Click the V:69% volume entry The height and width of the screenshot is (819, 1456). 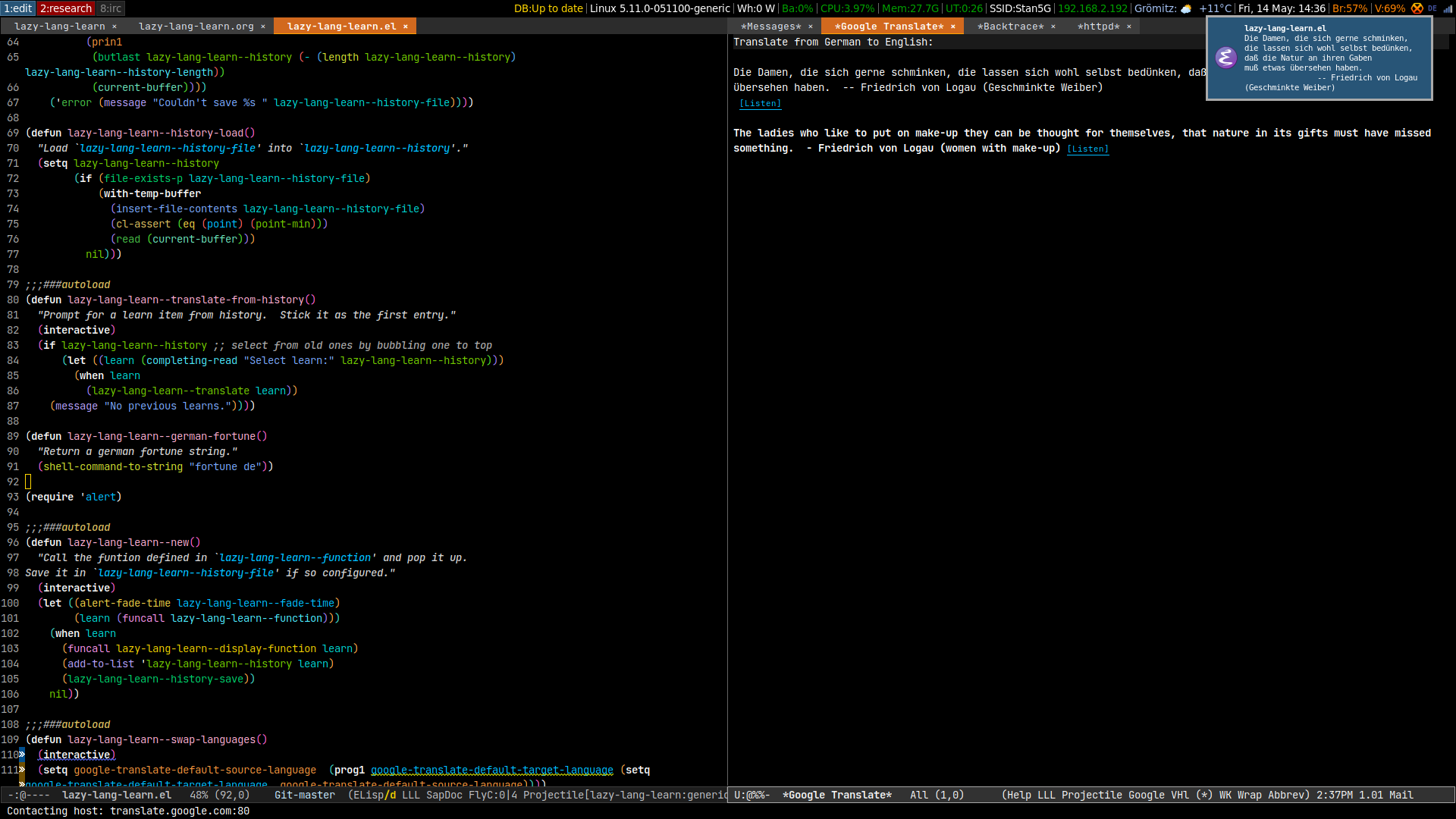[x=1390, y=8]
